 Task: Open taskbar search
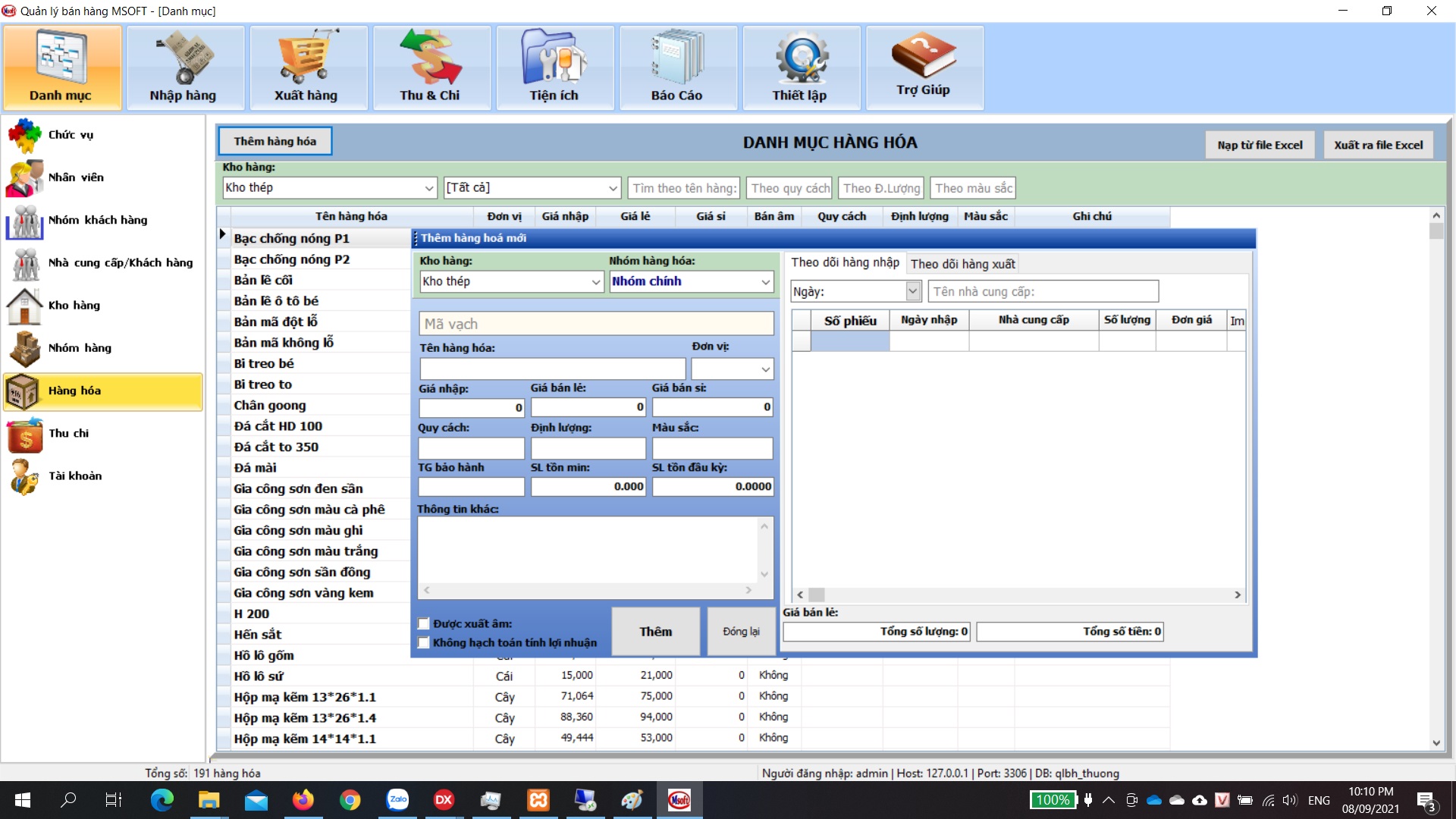[x=68, y=800]
